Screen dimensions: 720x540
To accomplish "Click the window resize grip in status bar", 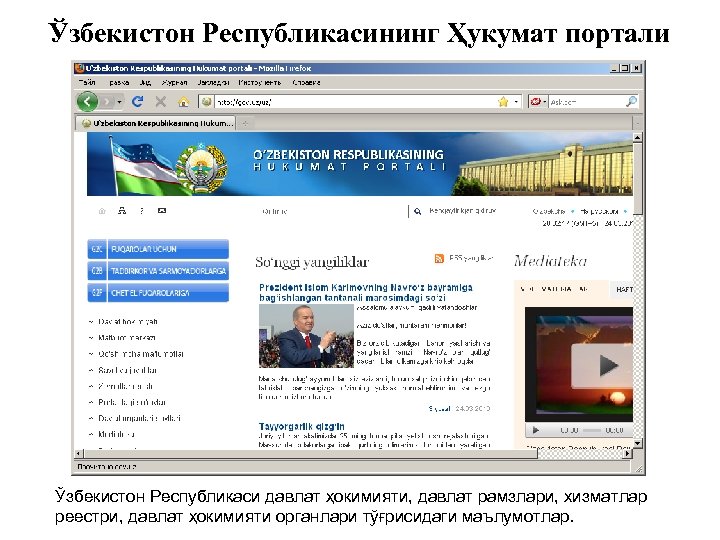I will (x=639, y=468).
